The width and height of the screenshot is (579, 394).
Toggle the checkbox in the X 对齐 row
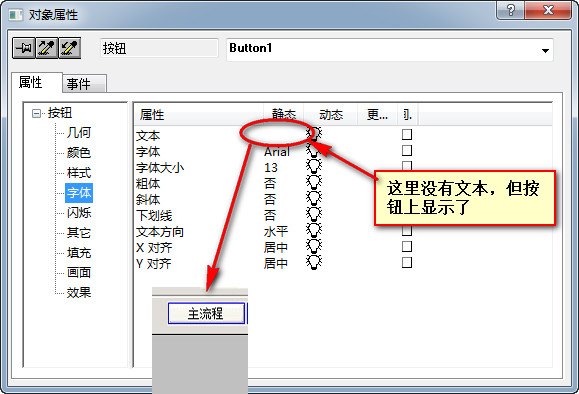[x=407, y=246]
